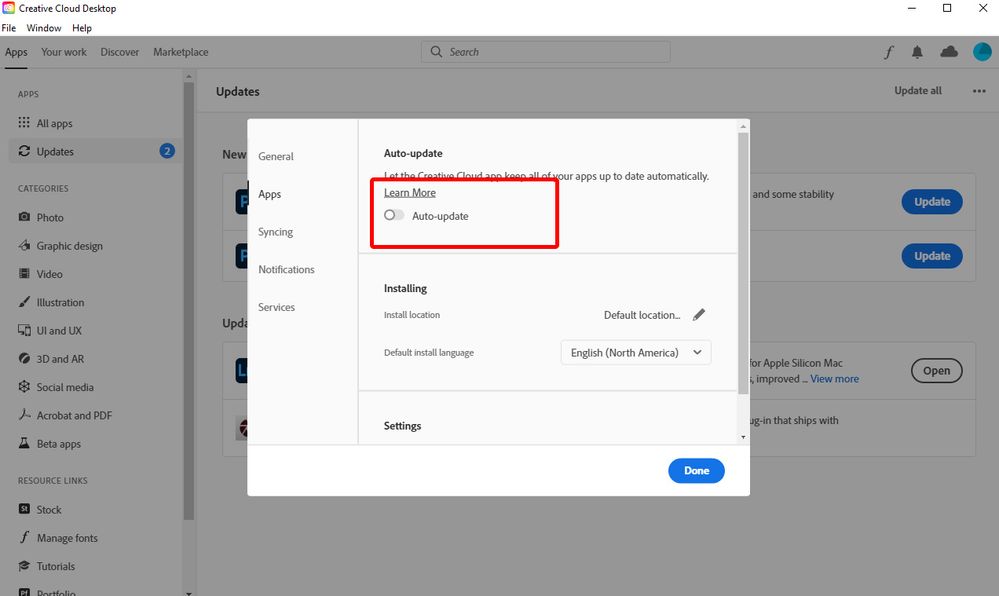999x596 pixels.
Task: Open the account profile avatar
Action: [982, 52]
